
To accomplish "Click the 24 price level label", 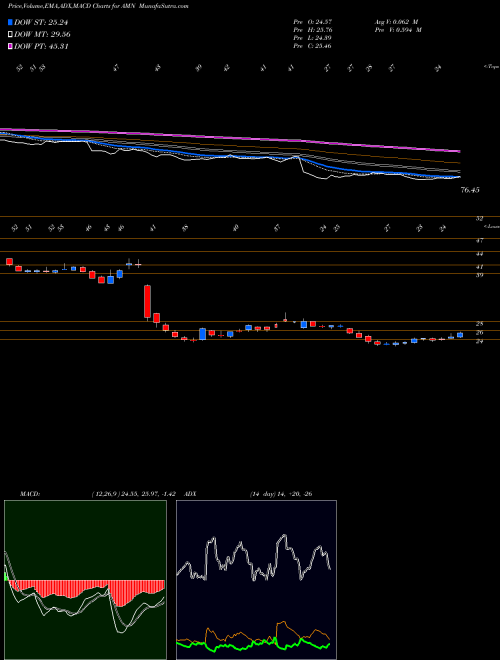I will coord(479,341).
